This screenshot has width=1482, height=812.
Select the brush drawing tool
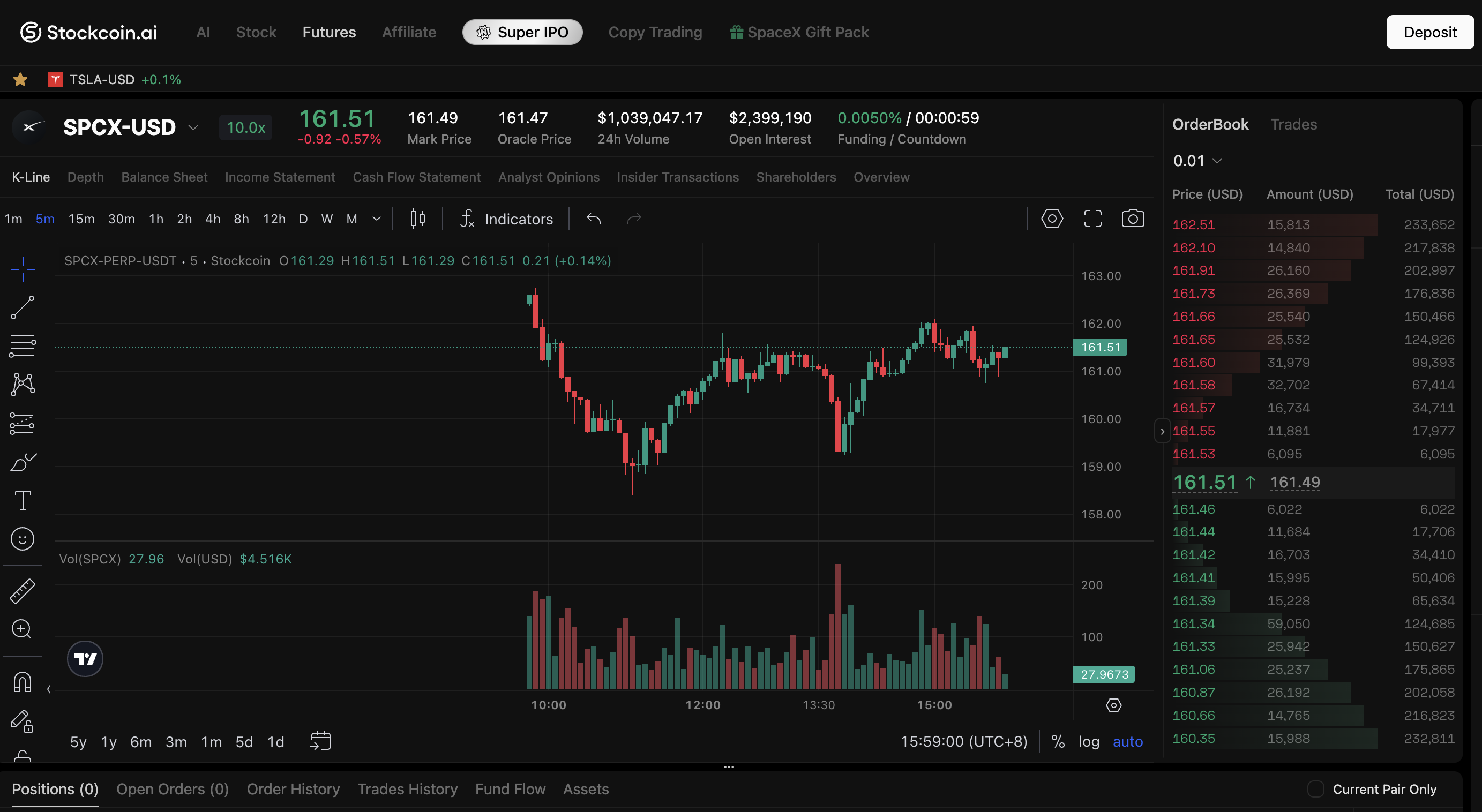[23, 462]
